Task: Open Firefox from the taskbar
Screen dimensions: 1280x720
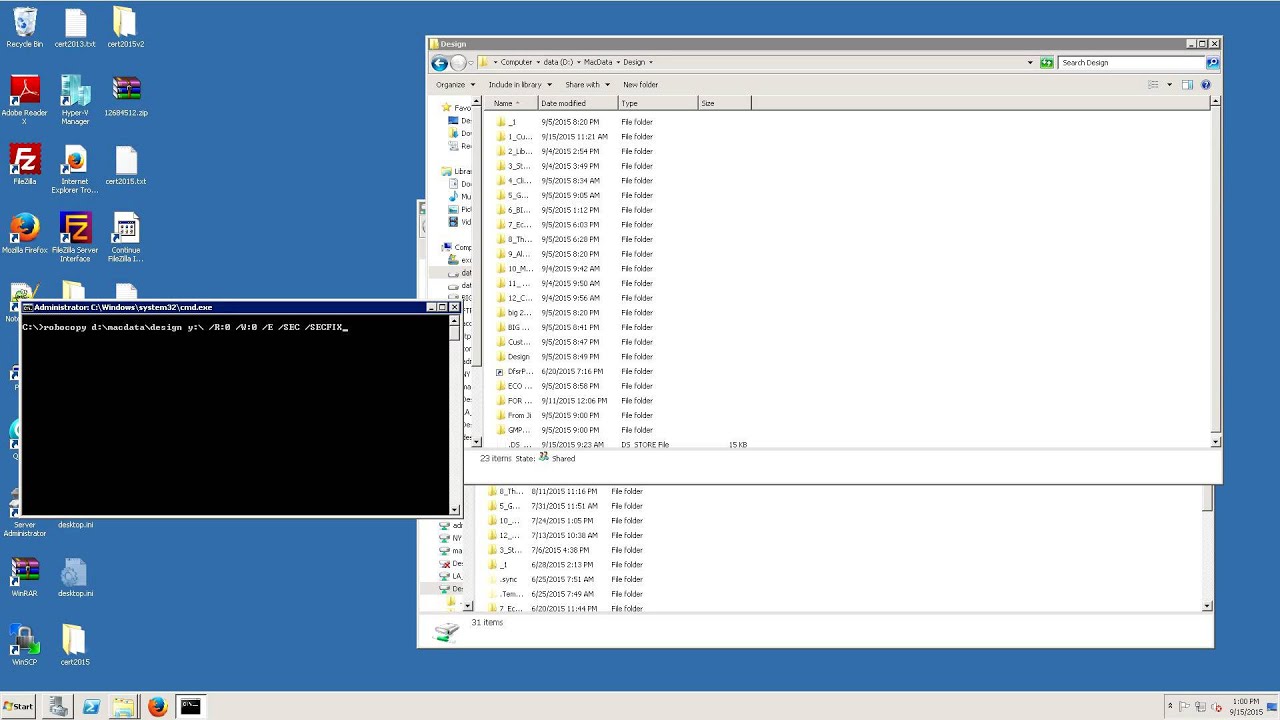Action: (x=157, y=707)
